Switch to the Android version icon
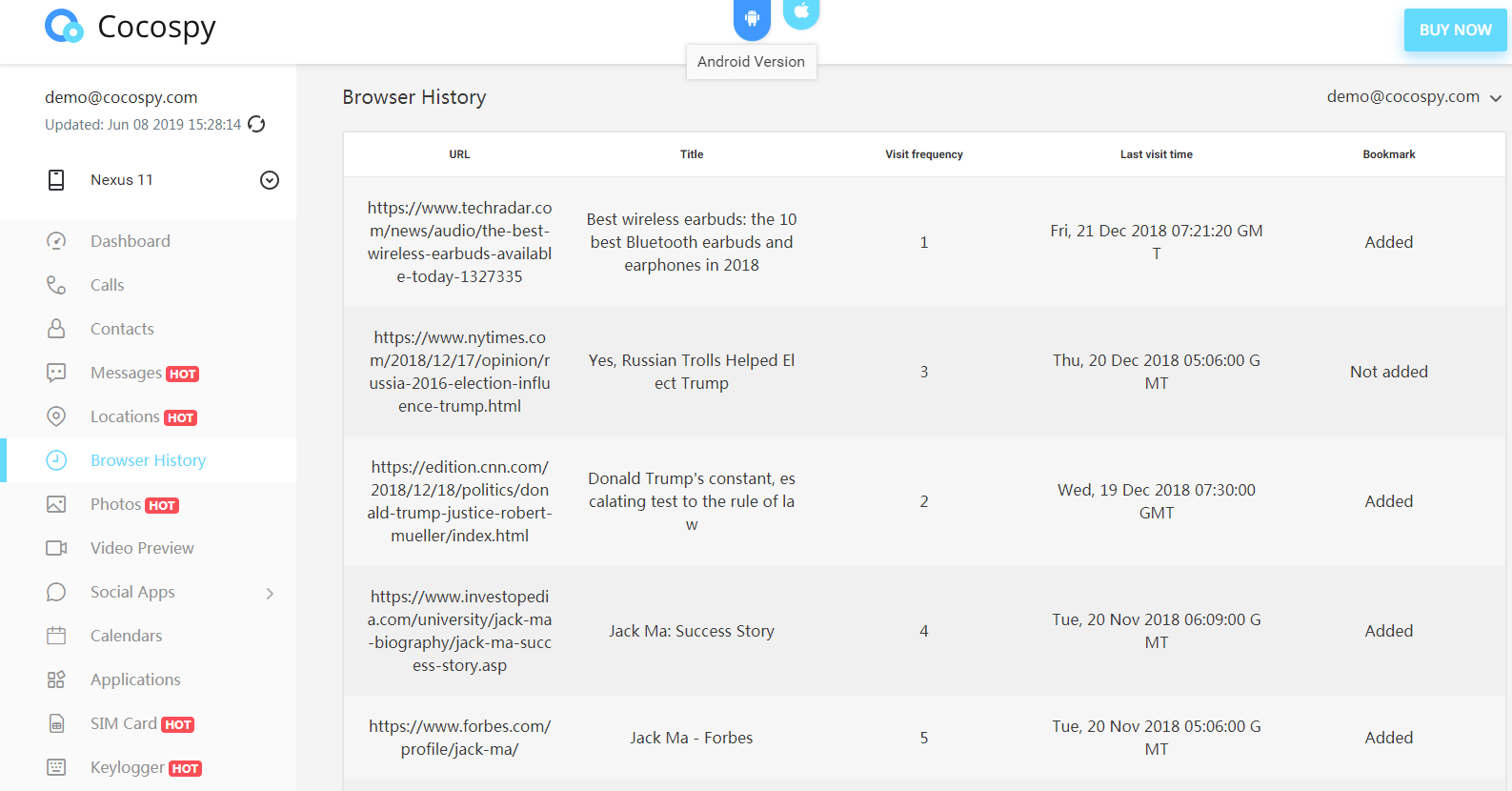 pyautogui.click(x=752, y=18)
